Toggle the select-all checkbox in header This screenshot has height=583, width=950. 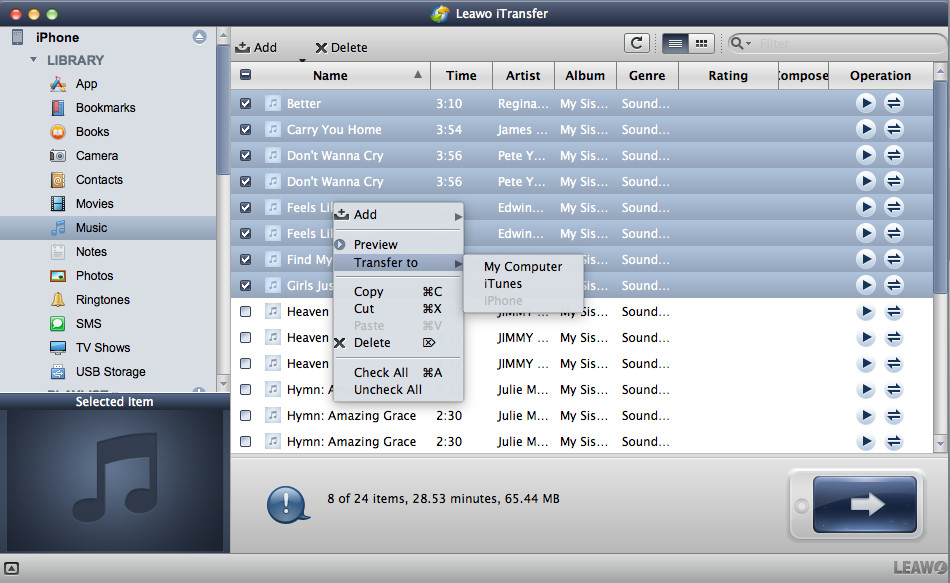point(246,75)
